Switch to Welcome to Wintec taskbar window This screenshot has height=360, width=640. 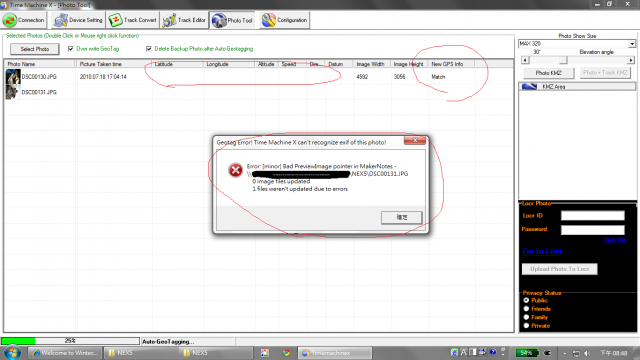pos(65,353)
